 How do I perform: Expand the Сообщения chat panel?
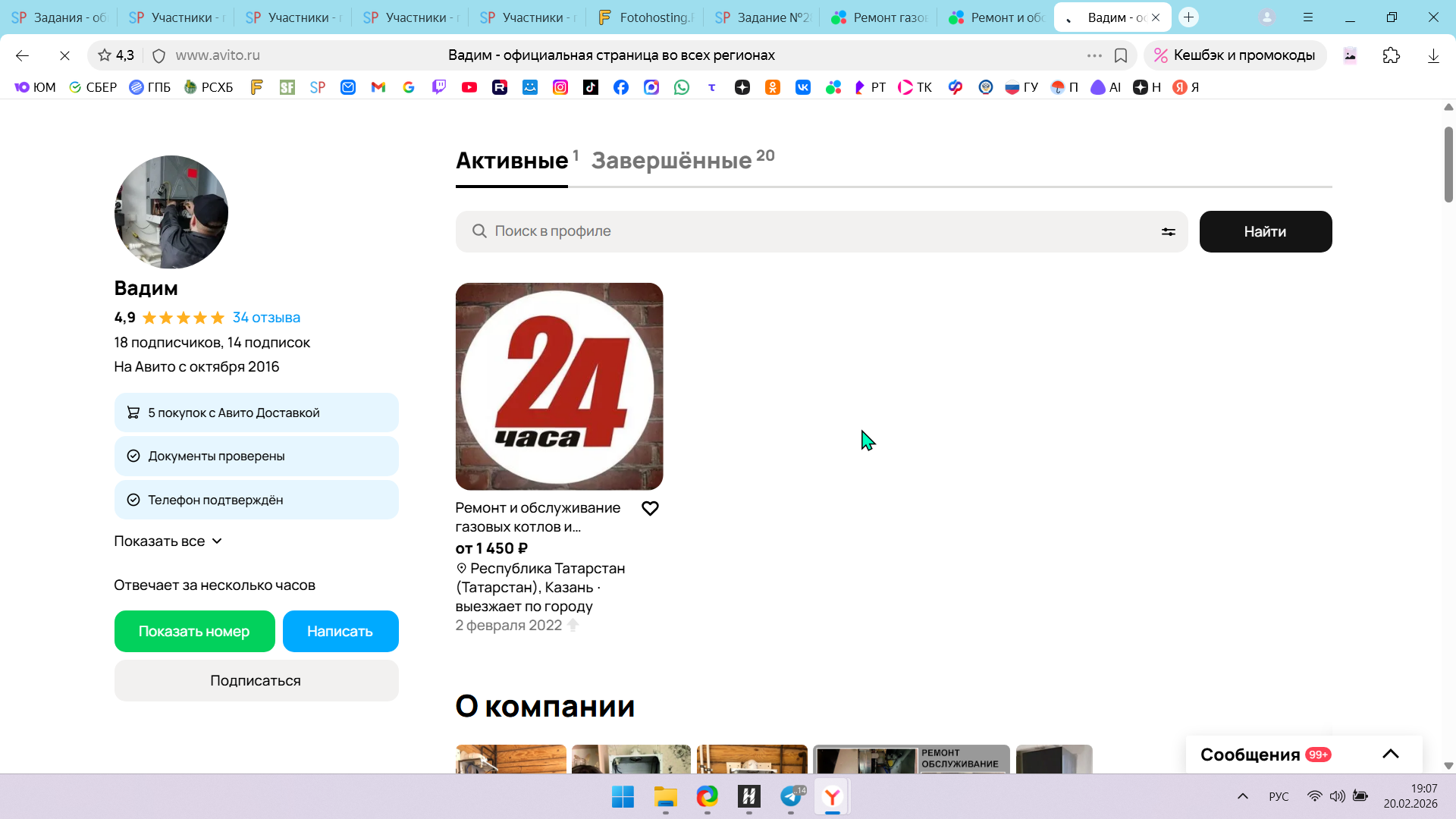click(1390, 754)
